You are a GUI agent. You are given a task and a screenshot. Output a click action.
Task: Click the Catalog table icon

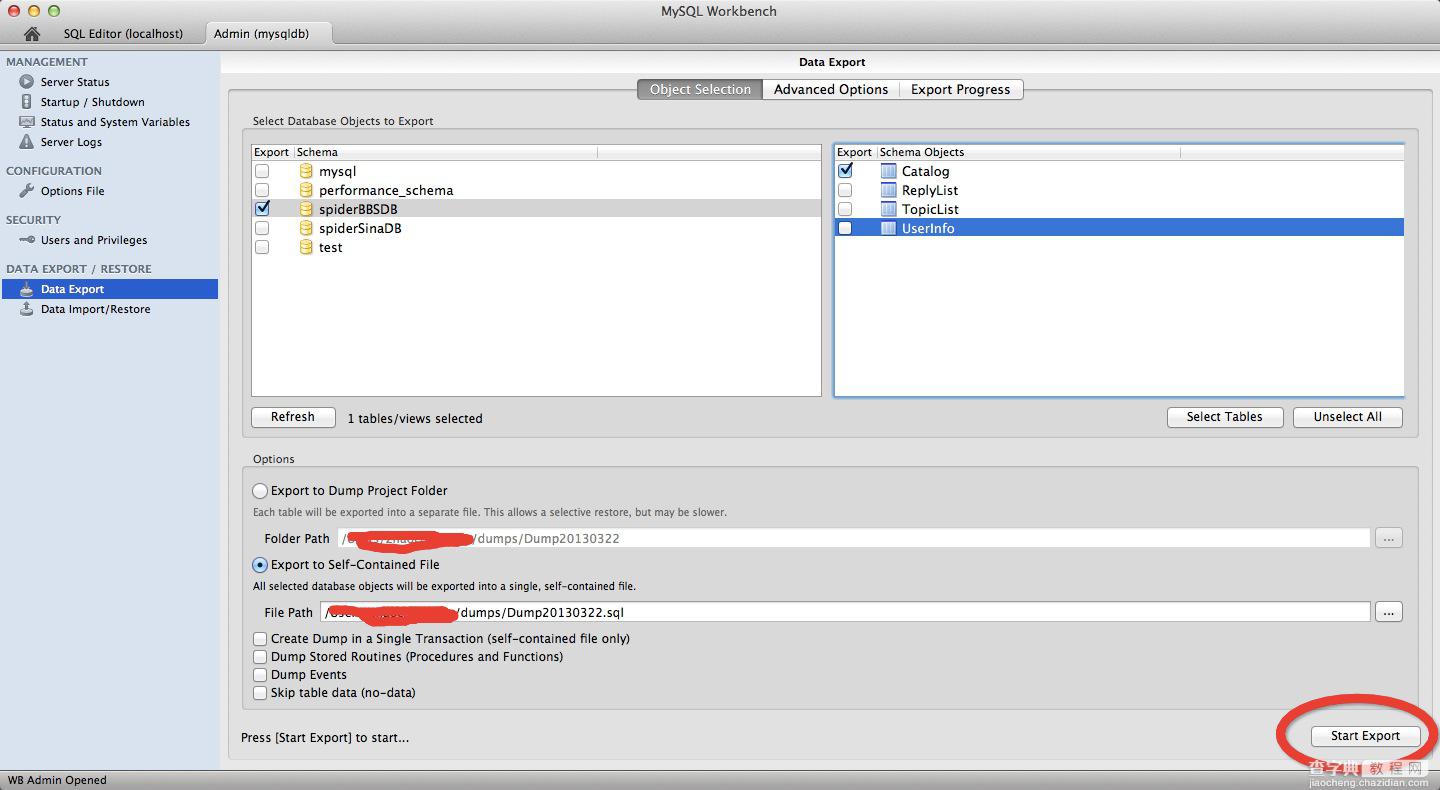888,171
